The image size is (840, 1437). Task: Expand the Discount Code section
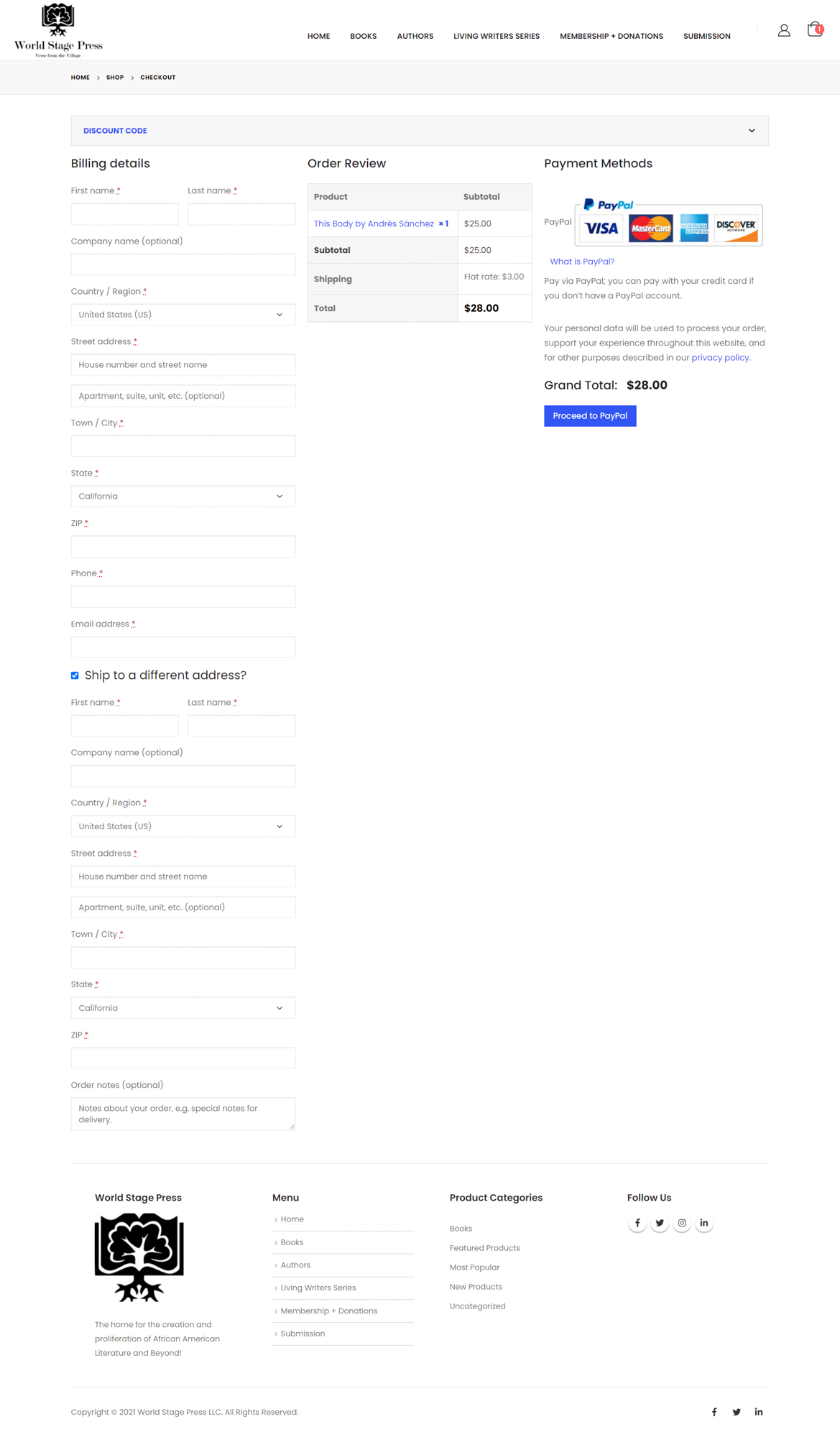pos(420,131)
